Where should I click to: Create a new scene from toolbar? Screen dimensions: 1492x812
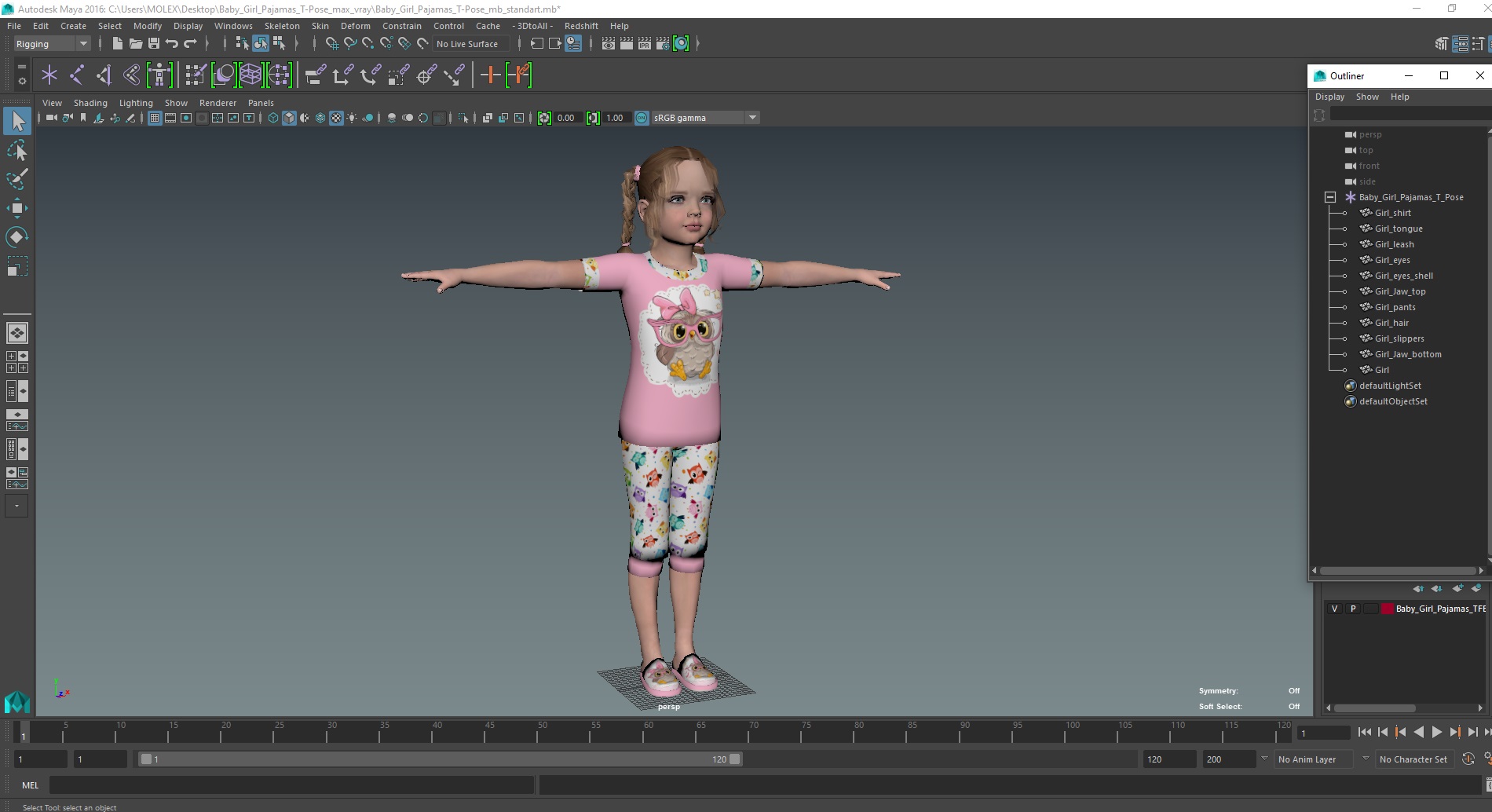point(117,44)
